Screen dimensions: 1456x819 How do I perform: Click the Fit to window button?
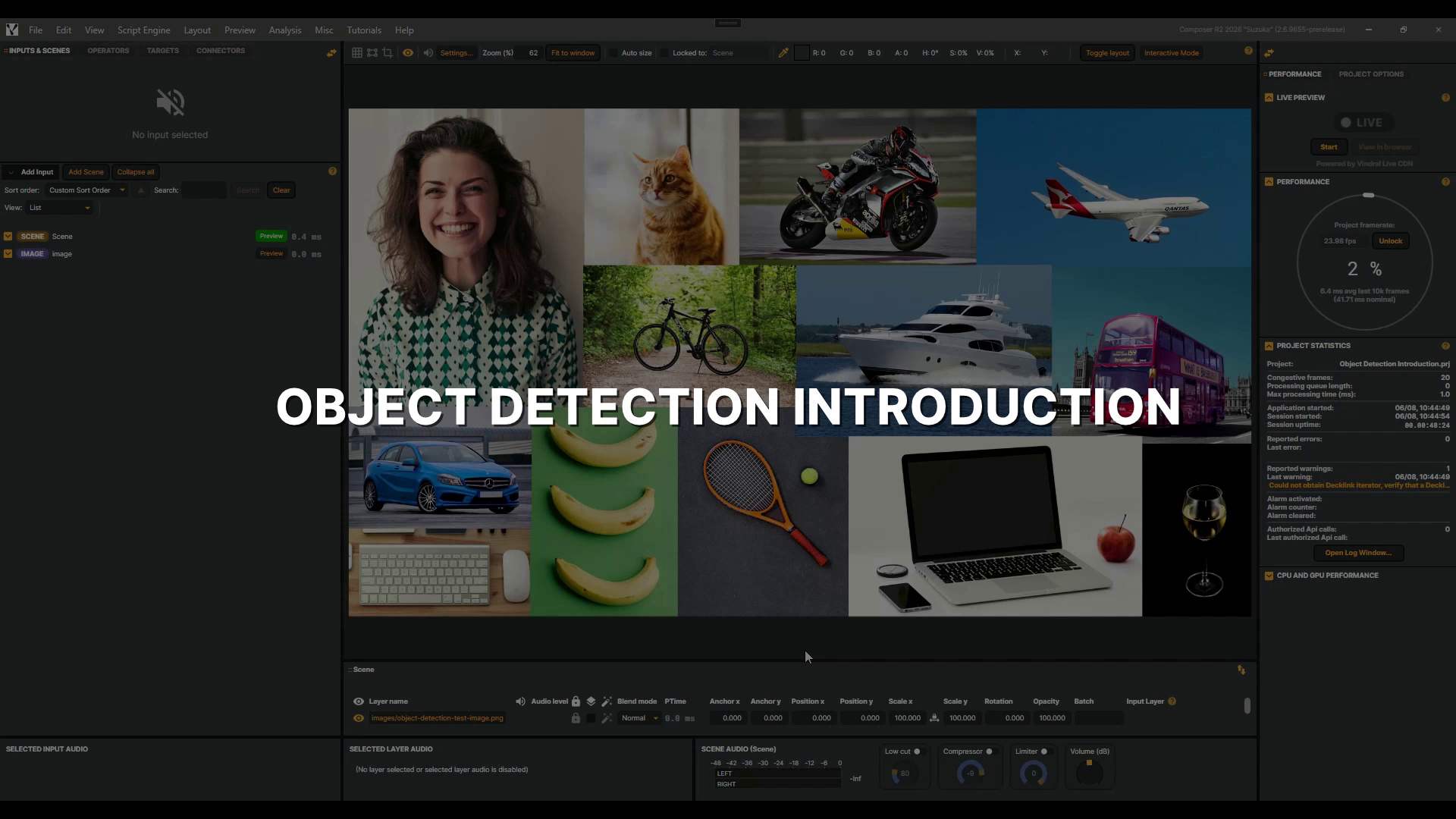pos(573,53)
